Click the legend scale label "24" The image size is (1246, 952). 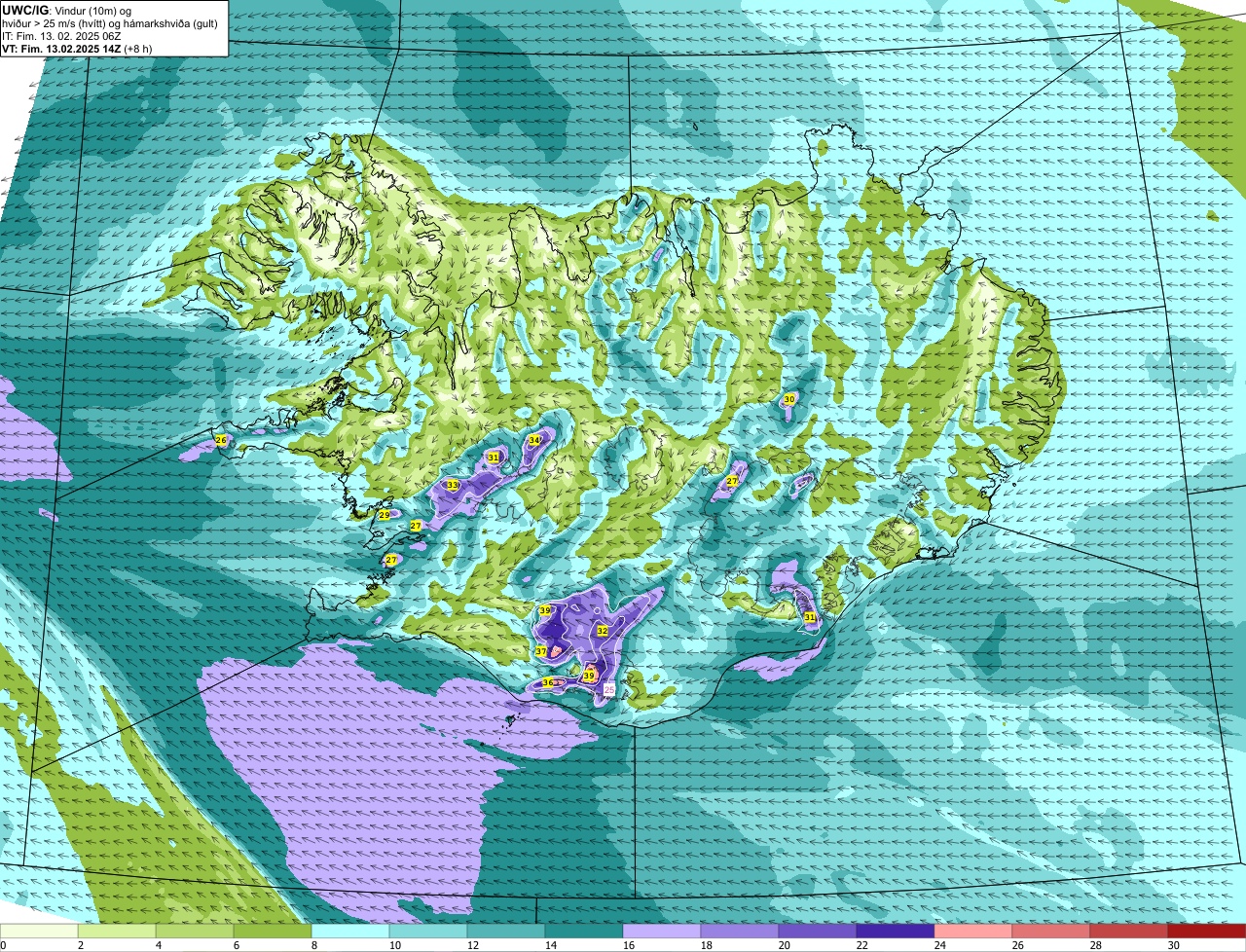coord(940,945)
